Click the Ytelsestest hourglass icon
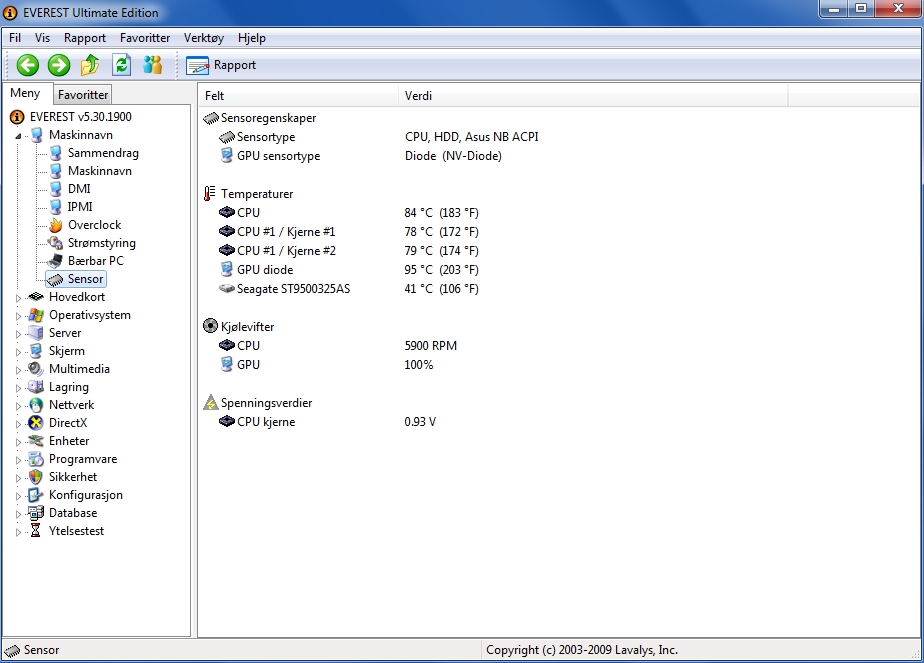 [x=36, y=531]
